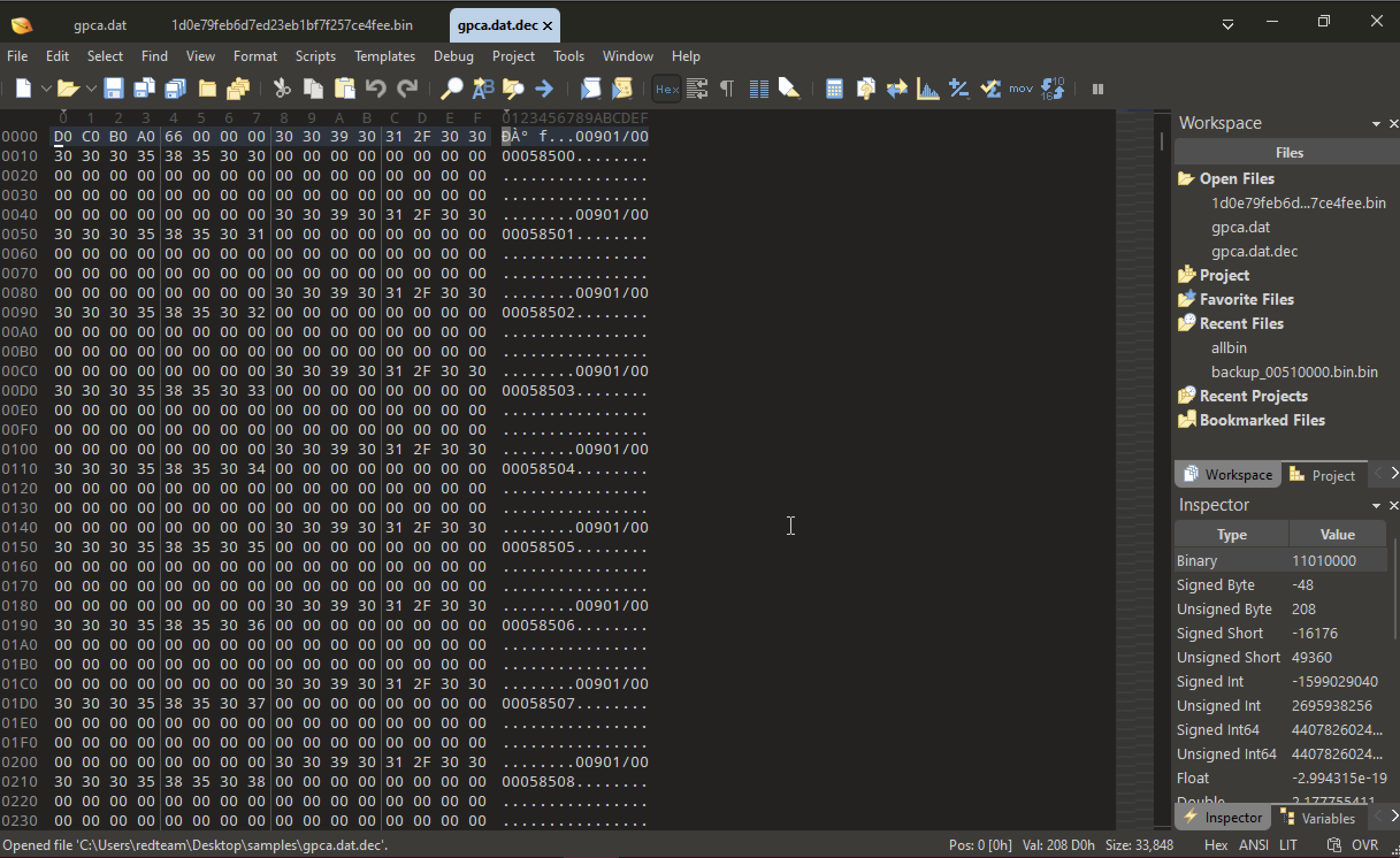The height and width of the screenshot is (858, 1400).
Task: Switch to the gpca.dat tab
Action: pyautogui.click(x=100, y=25)
